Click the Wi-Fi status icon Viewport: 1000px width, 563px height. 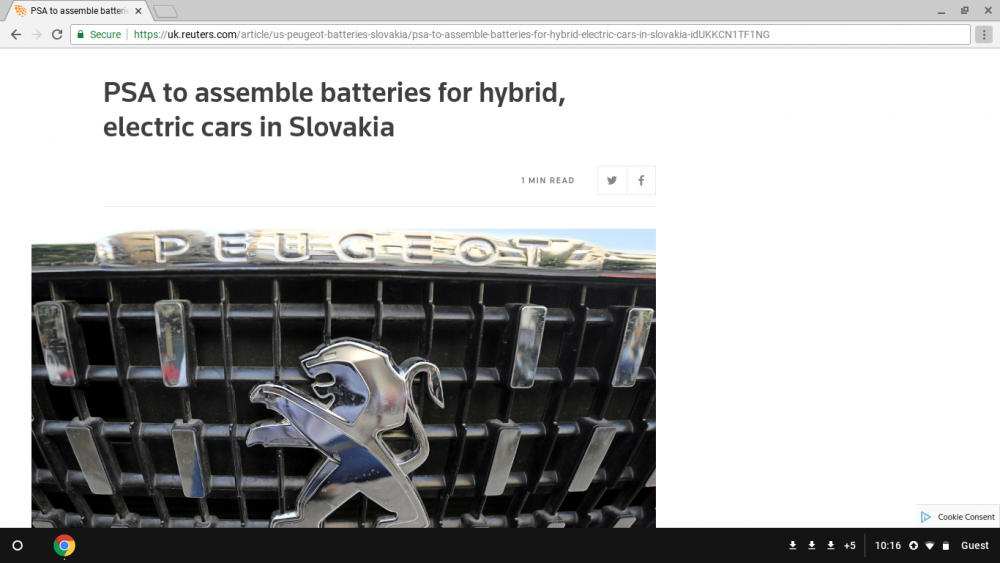[930, 546]
